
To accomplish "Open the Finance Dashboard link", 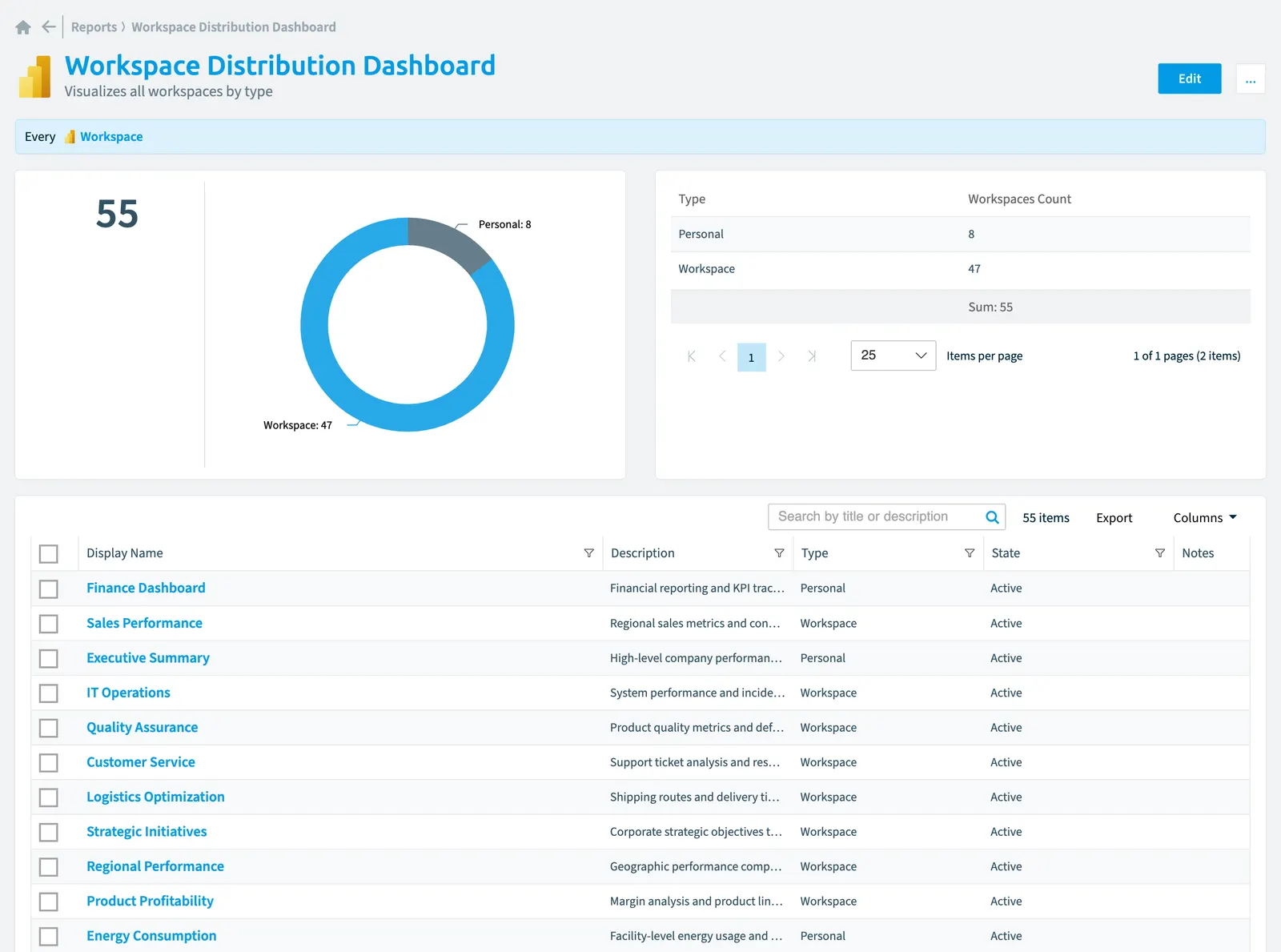I will [146, 588].
